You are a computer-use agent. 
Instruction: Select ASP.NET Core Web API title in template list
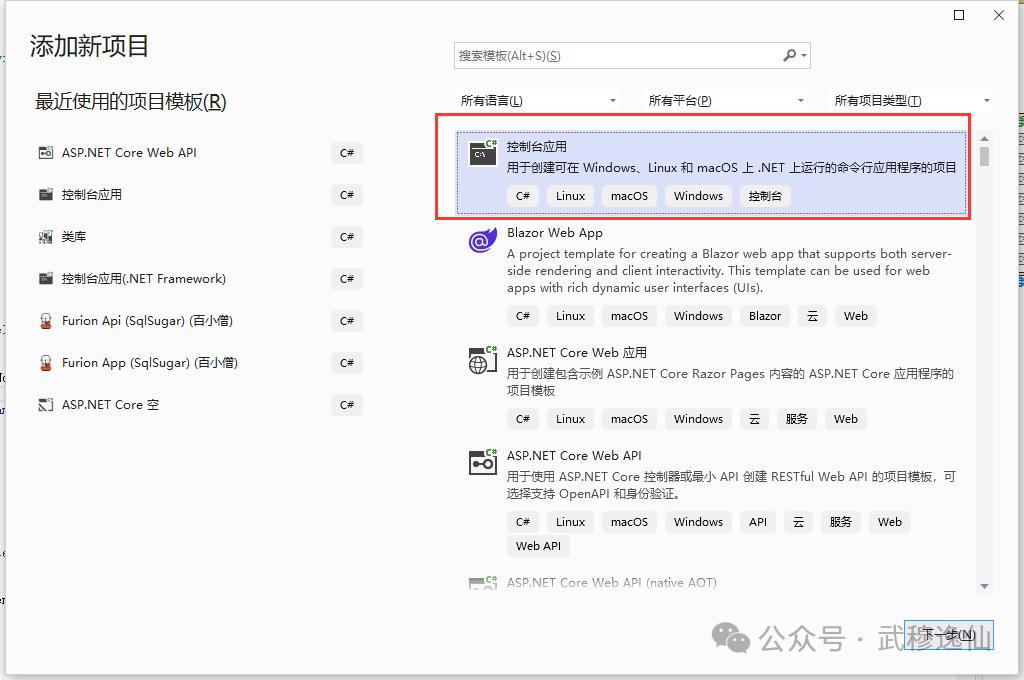574,456
